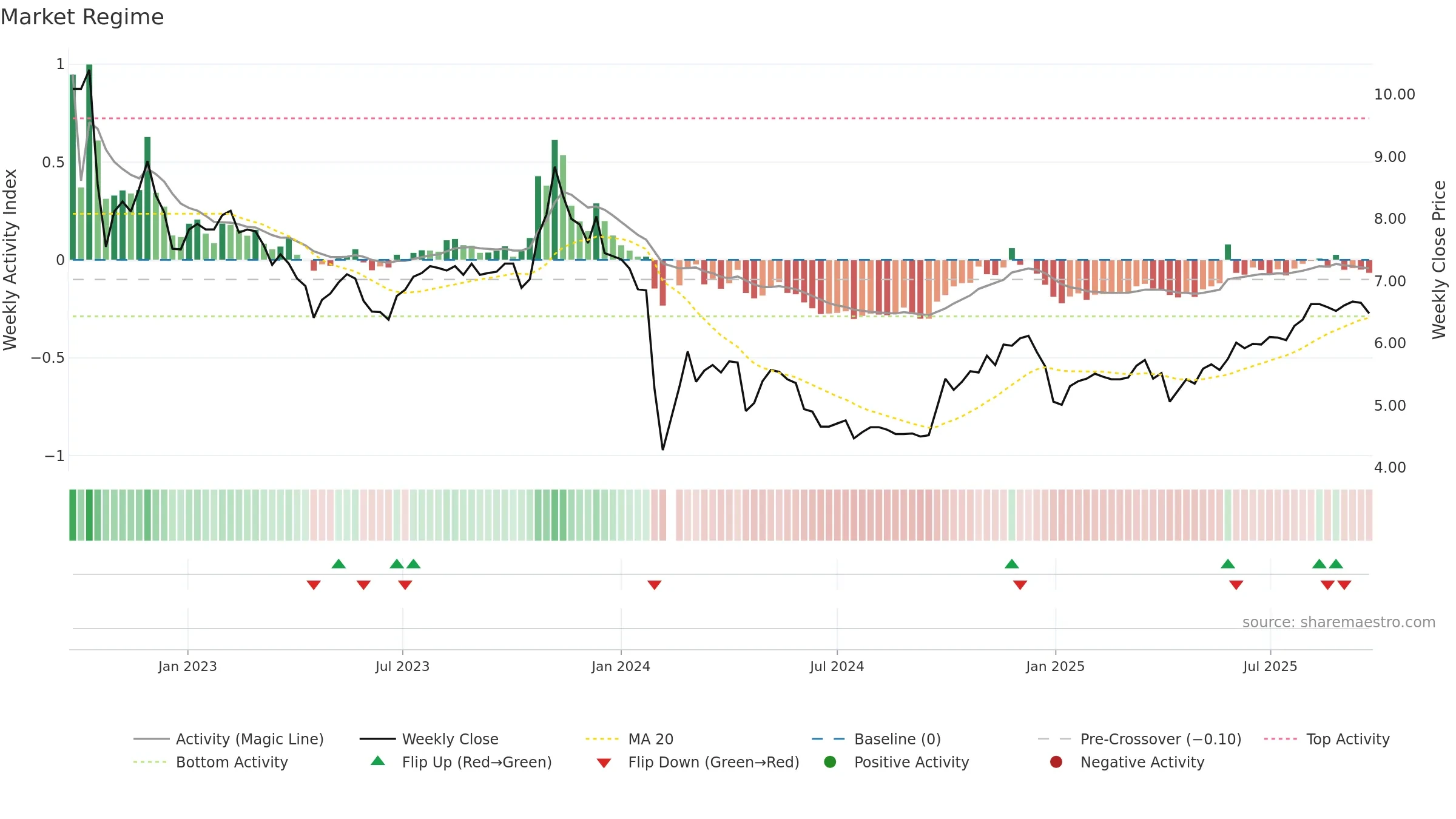Click the 9.00 price axis tick
The image size is (1456, 819).
1390,157
